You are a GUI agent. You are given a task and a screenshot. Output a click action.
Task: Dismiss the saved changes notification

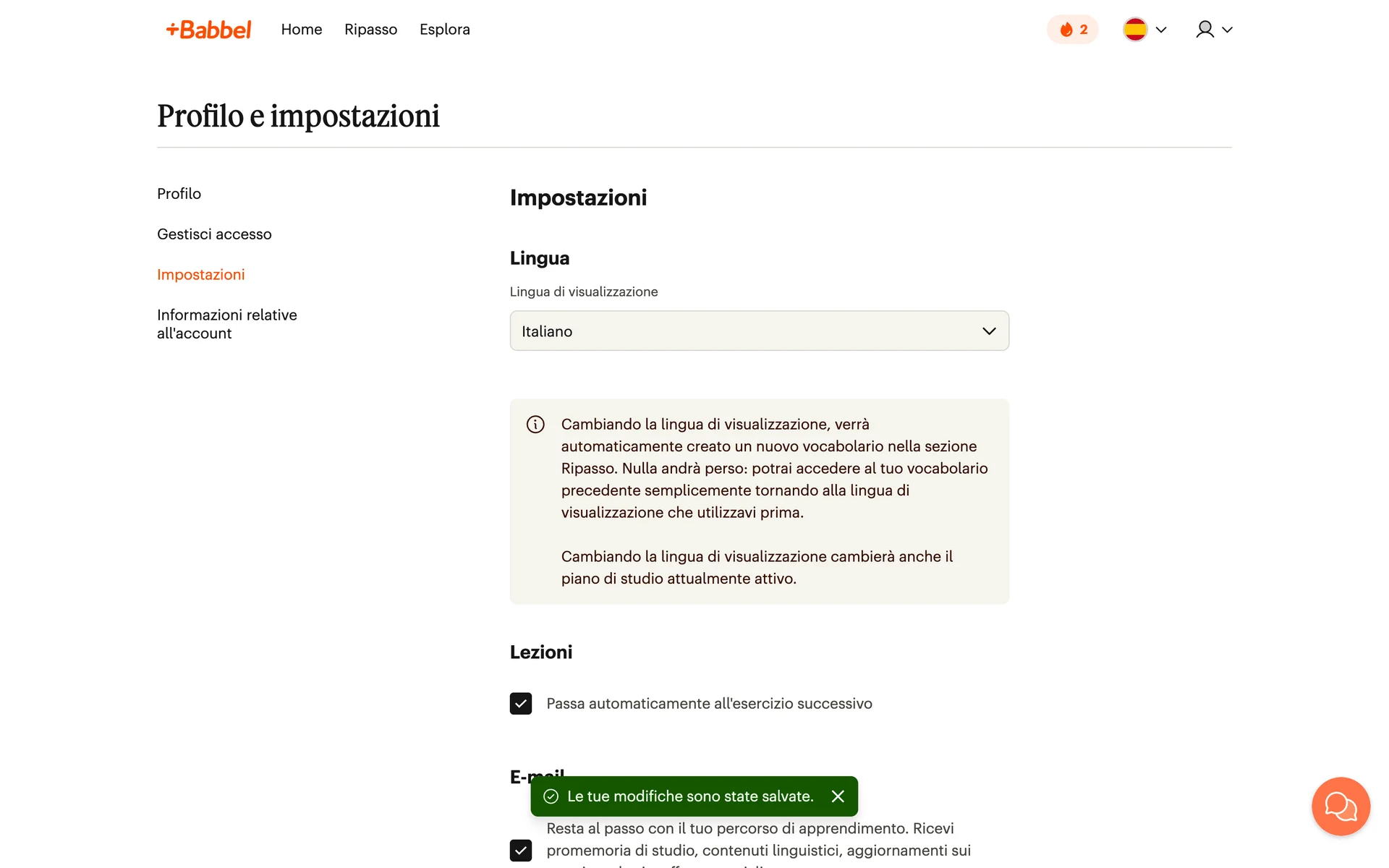pos(838,796)
